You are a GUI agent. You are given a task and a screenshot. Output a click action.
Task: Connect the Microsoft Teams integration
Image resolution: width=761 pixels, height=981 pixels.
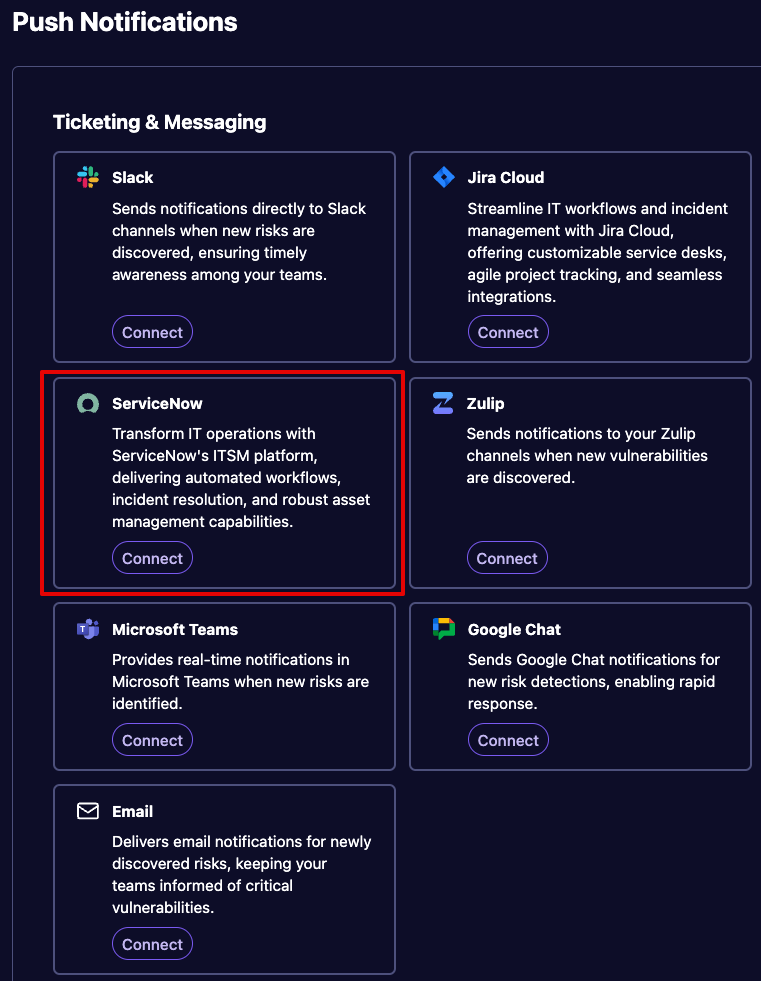coord(152,740)
